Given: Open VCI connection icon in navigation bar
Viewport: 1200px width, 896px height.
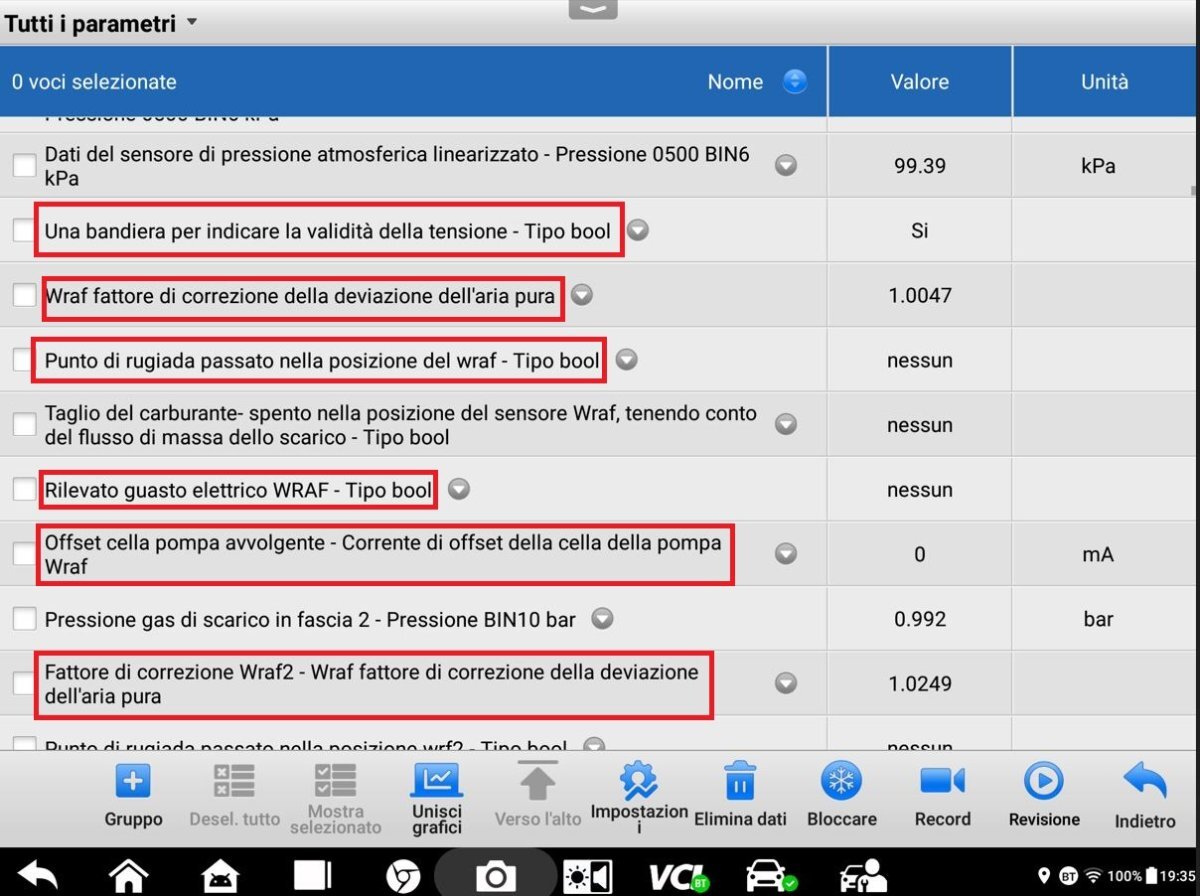Looking at the screenshot, I should (x=680, y=876).
